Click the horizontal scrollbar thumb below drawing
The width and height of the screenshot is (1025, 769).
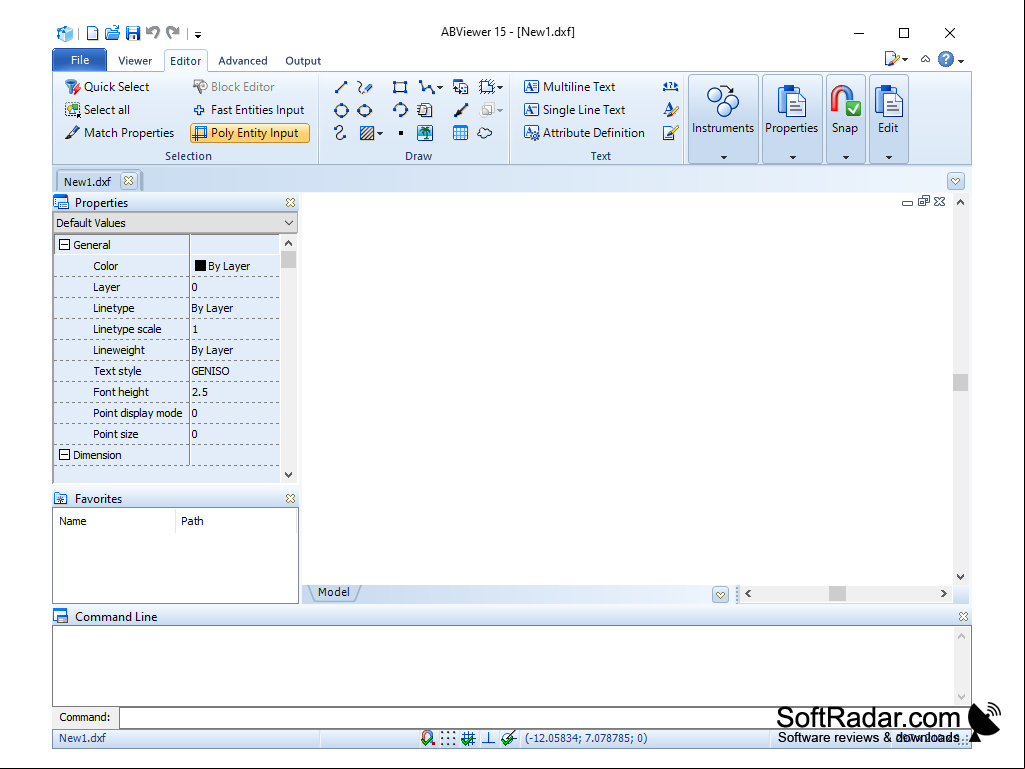(x=837, y=593)
